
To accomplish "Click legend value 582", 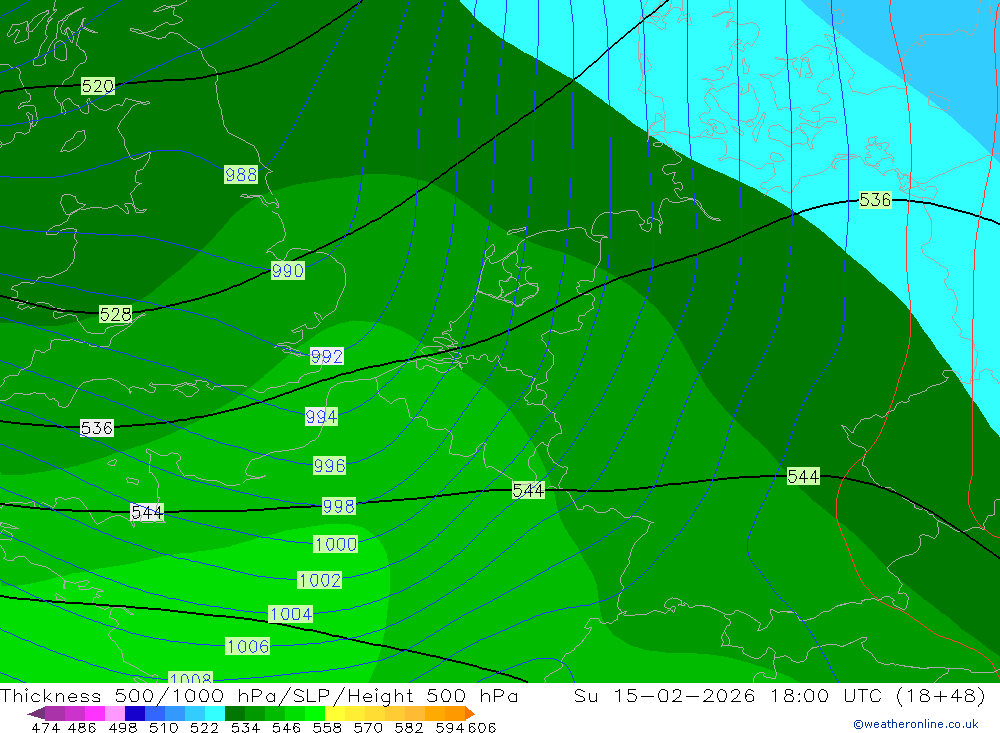I will [x=409, y=728].
